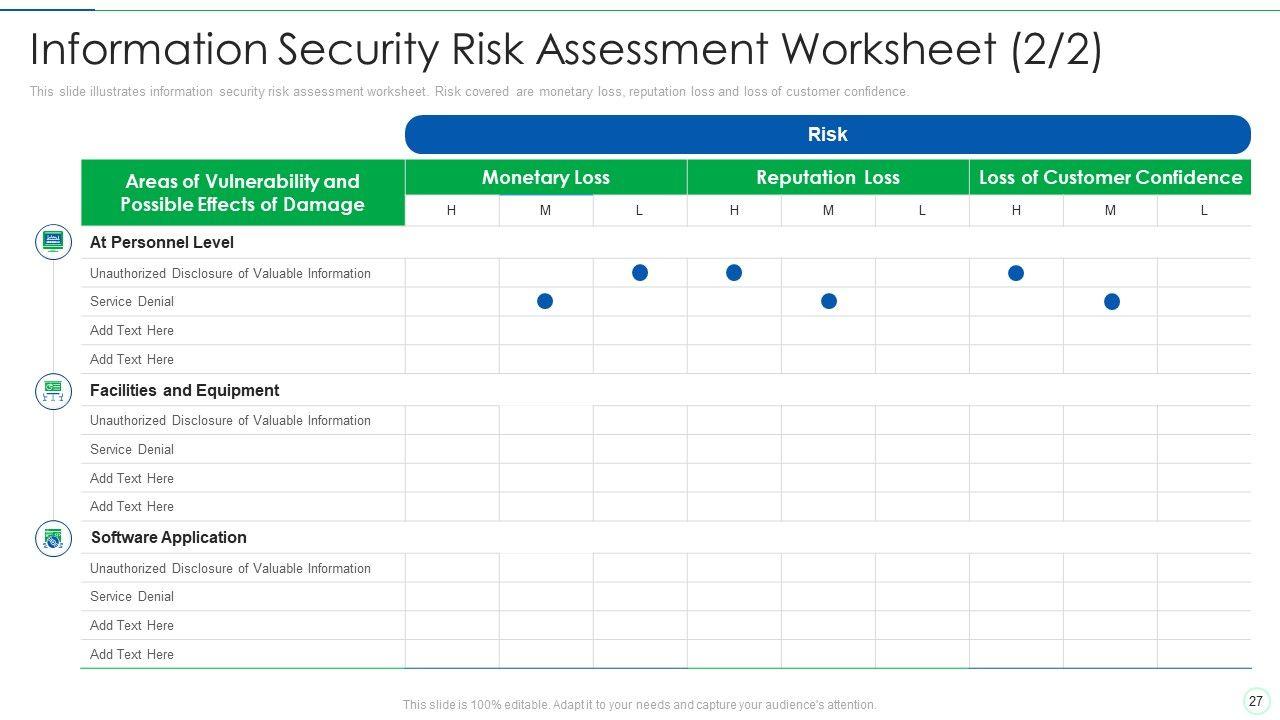Click the Monetary Loss low-risk dot for Unauthorized Disclosure

[x=640, y=273]
